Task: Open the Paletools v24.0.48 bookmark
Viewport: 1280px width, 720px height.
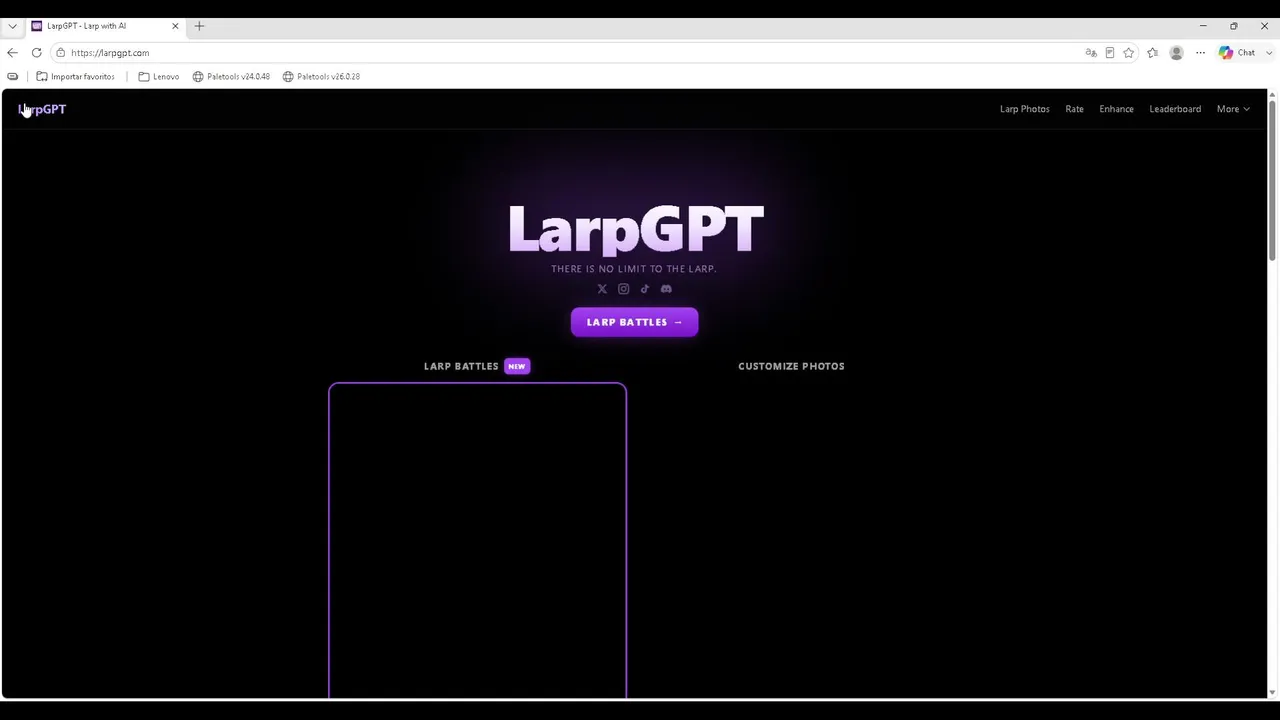Action: [x=231, y=76]
